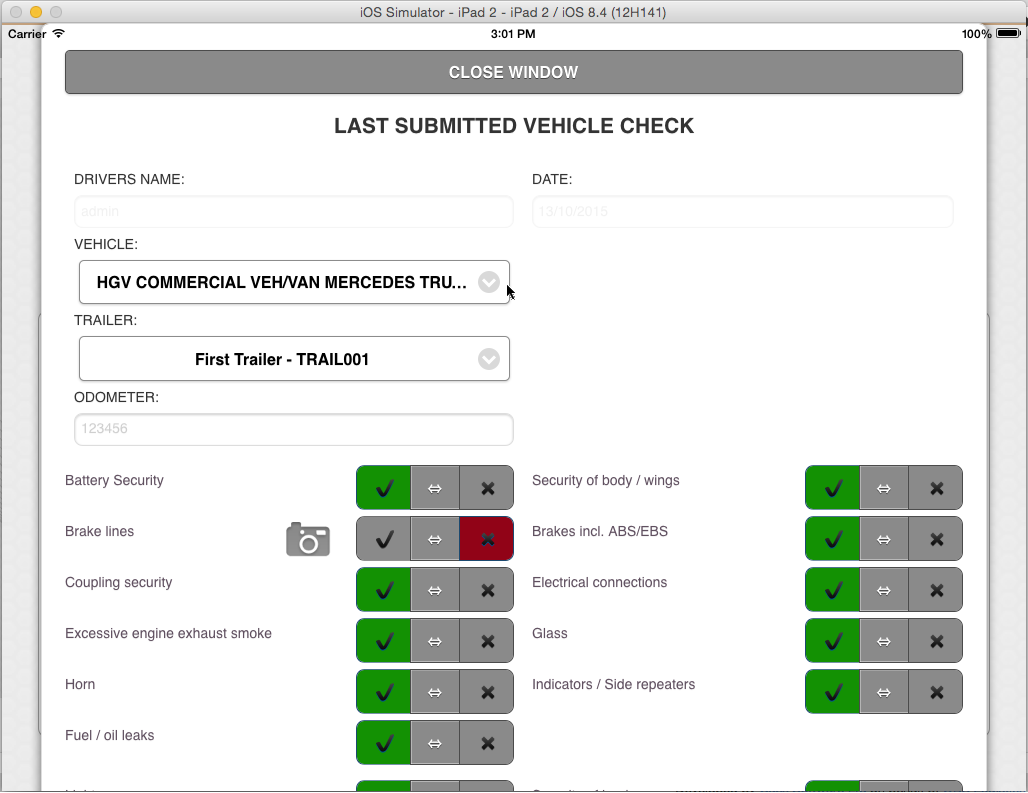
Task: Mark Glass as passed with checkmark
Action: [833, 641]
